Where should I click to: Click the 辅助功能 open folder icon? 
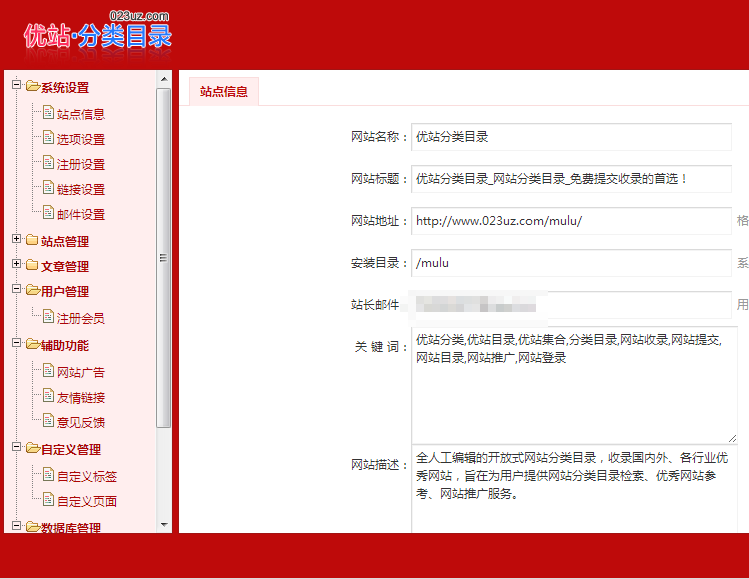pos(32,344)
